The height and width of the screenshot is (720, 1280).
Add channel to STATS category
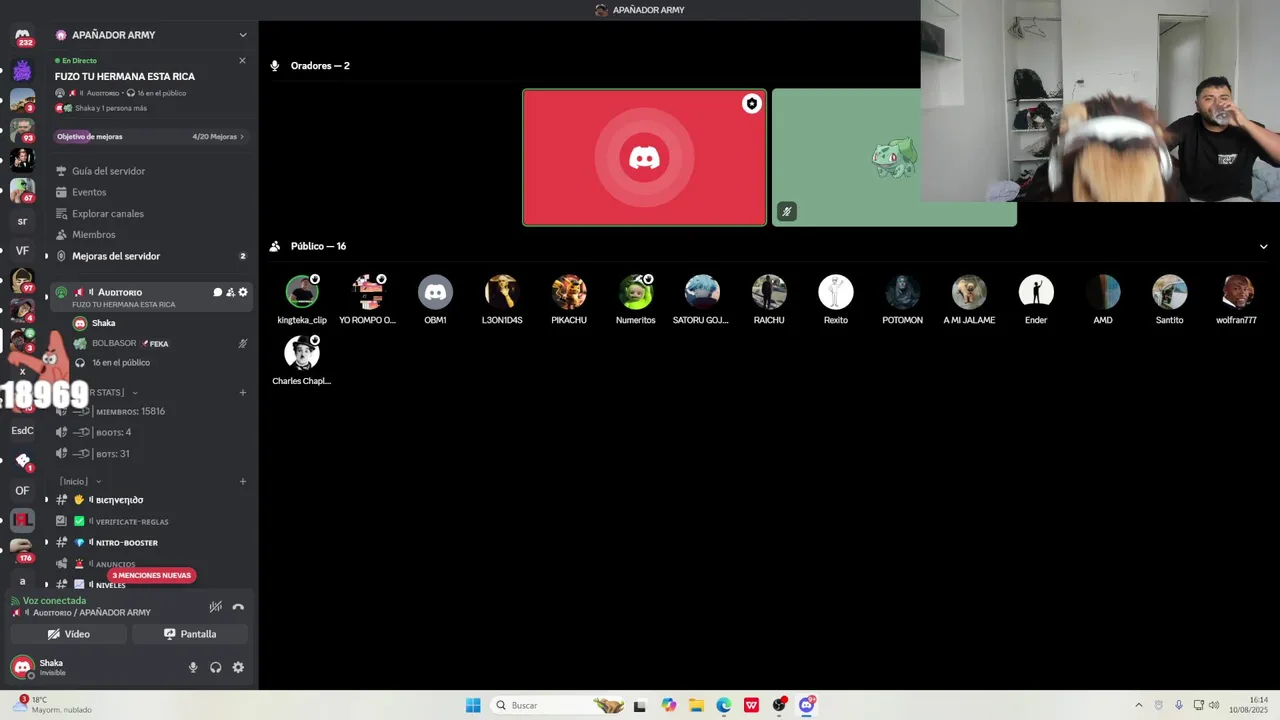242,392
